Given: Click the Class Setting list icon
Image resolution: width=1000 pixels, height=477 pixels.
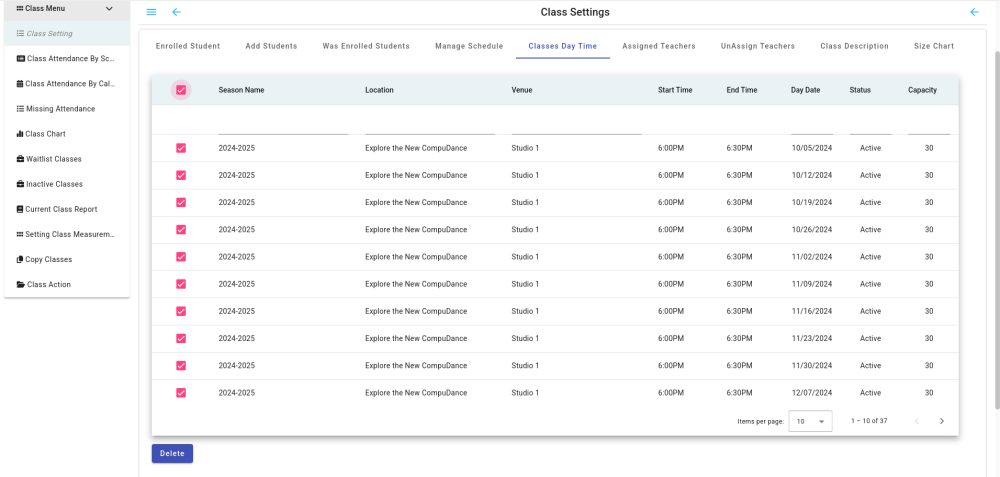Looking at the screenshot, I should pos(20,33).
